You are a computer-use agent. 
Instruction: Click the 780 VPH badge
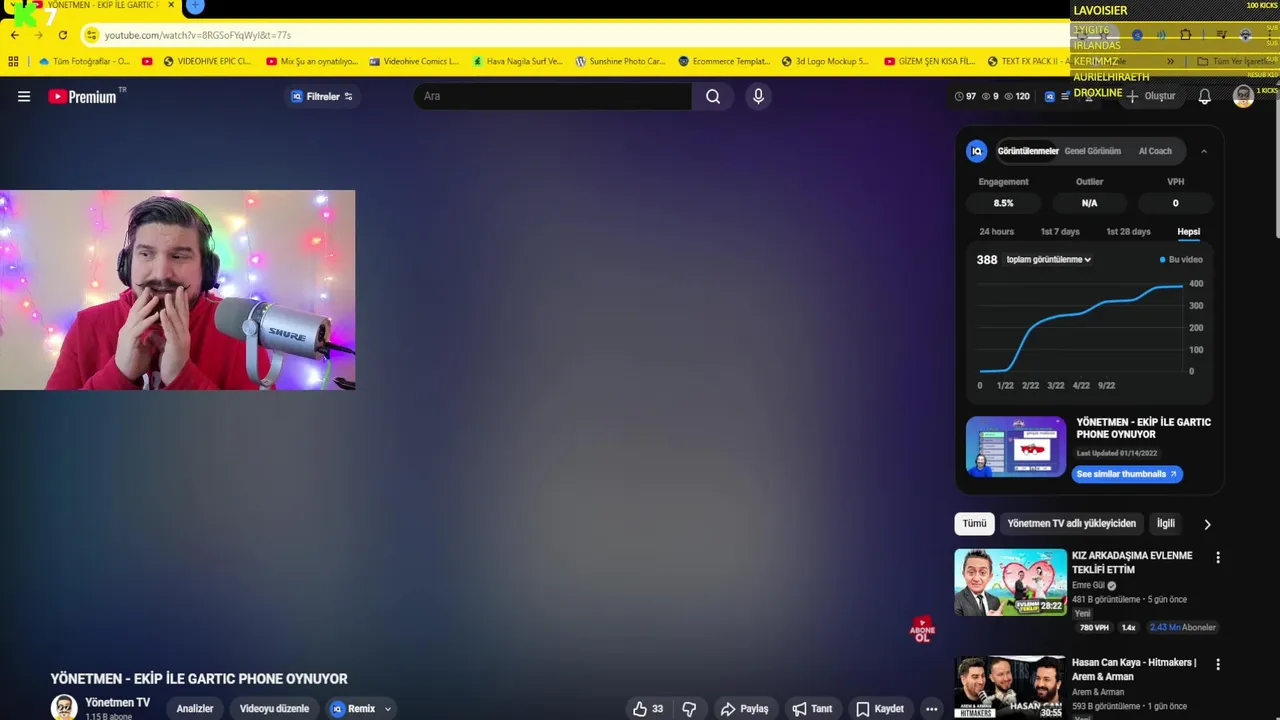pyautogui.click(x=1094, y=628)
